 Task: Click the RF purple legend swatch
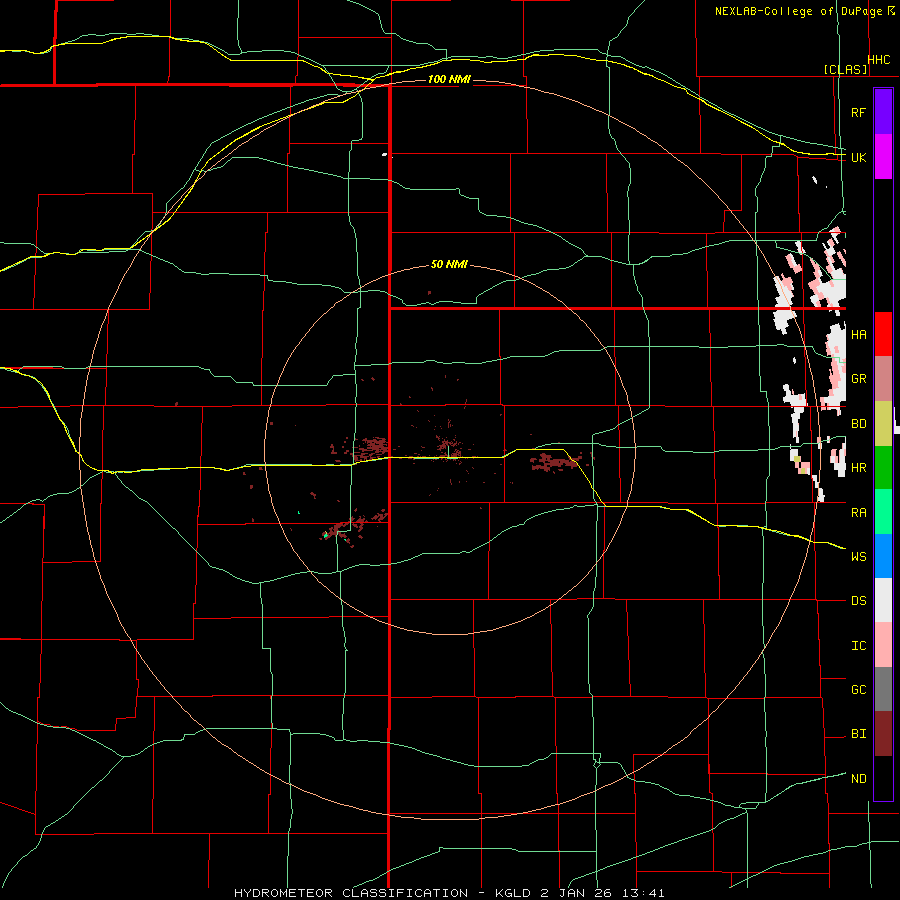pyautogui.click(x=883, y=112)
